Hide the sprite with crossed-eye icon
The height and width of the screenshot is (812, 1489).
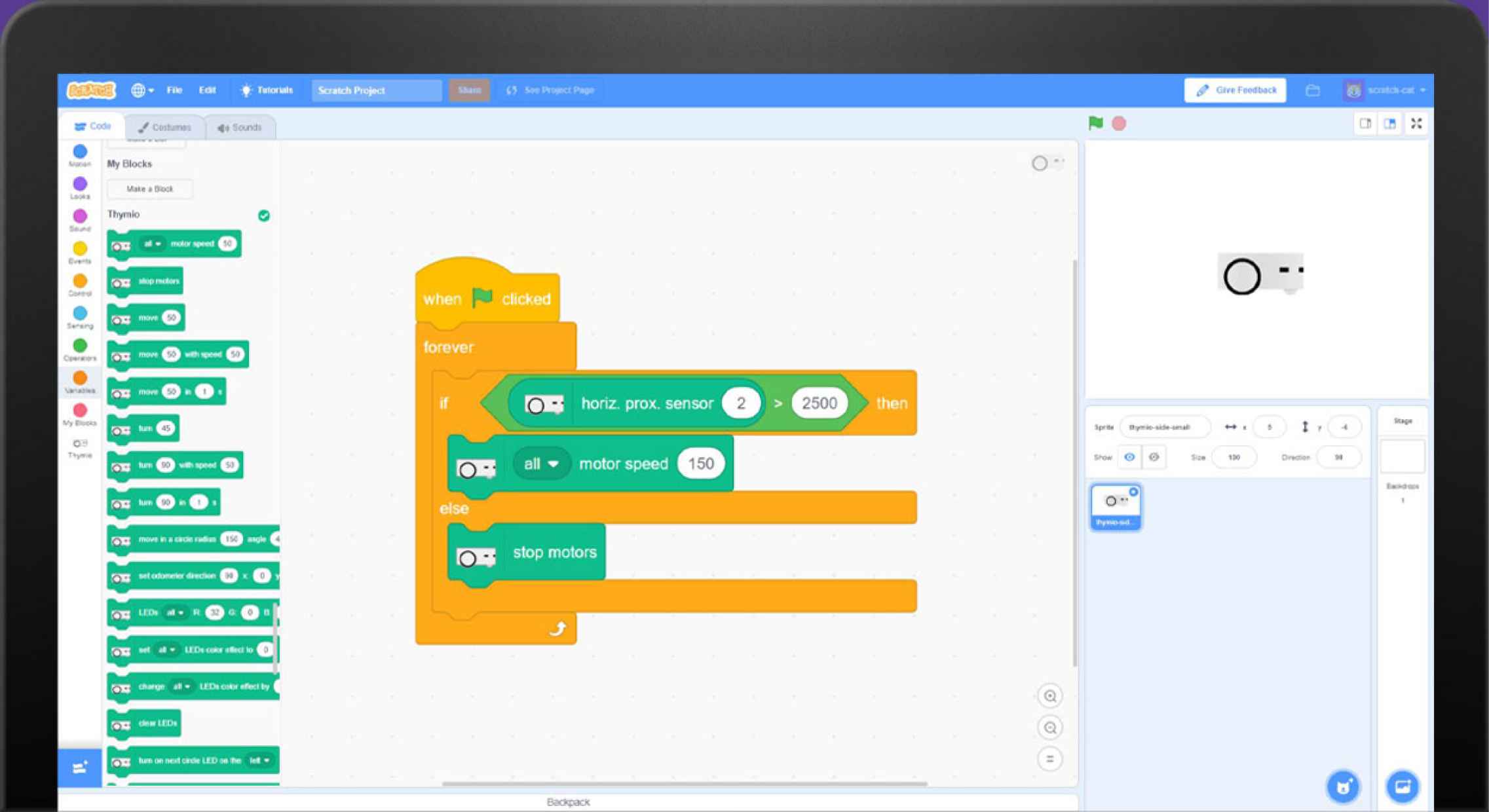[x=1154, y=457]
